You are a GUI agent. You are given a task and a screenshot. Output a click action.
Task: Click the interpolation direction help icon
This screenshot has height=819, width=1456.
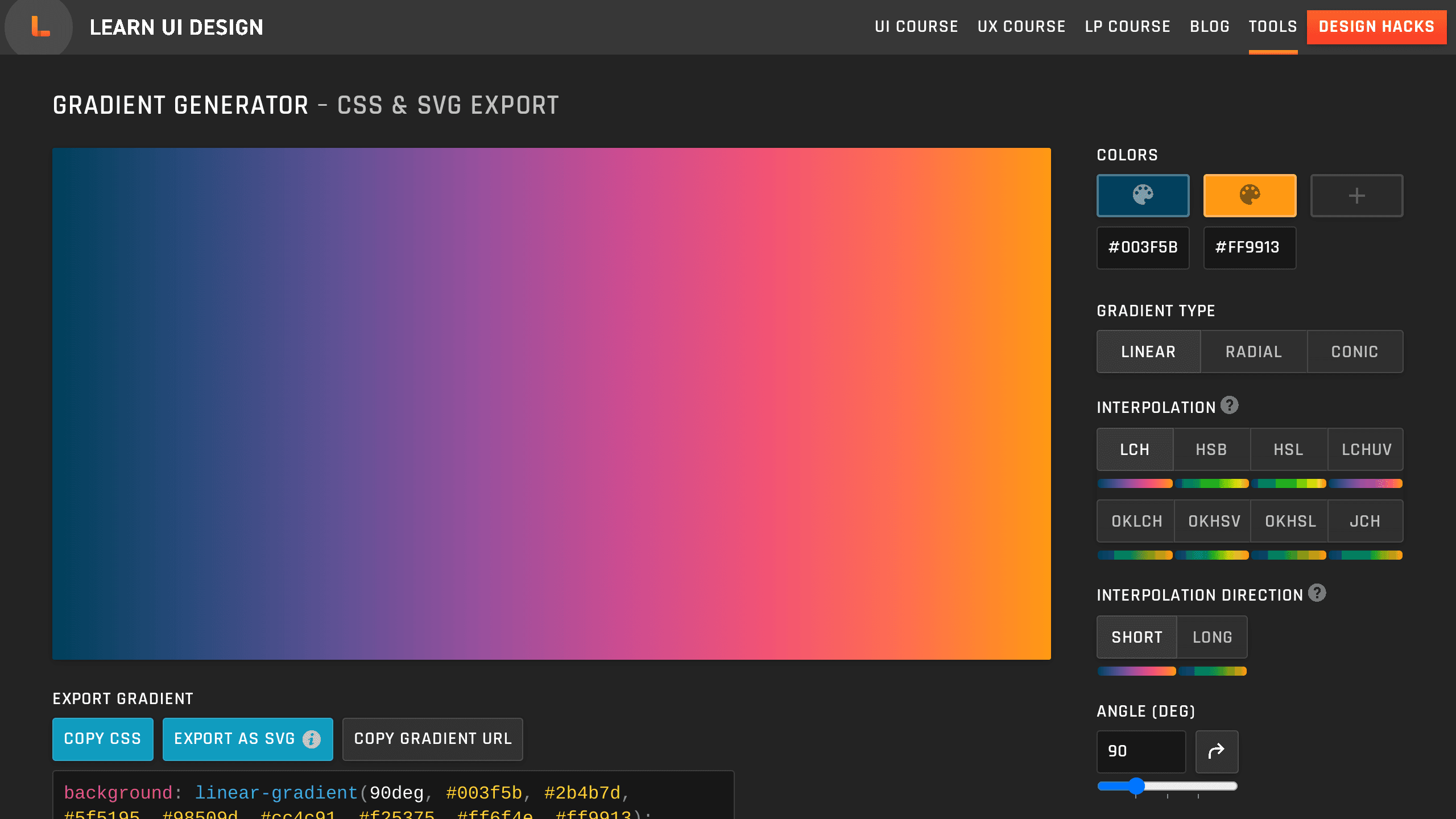(x=1318, y=594)
